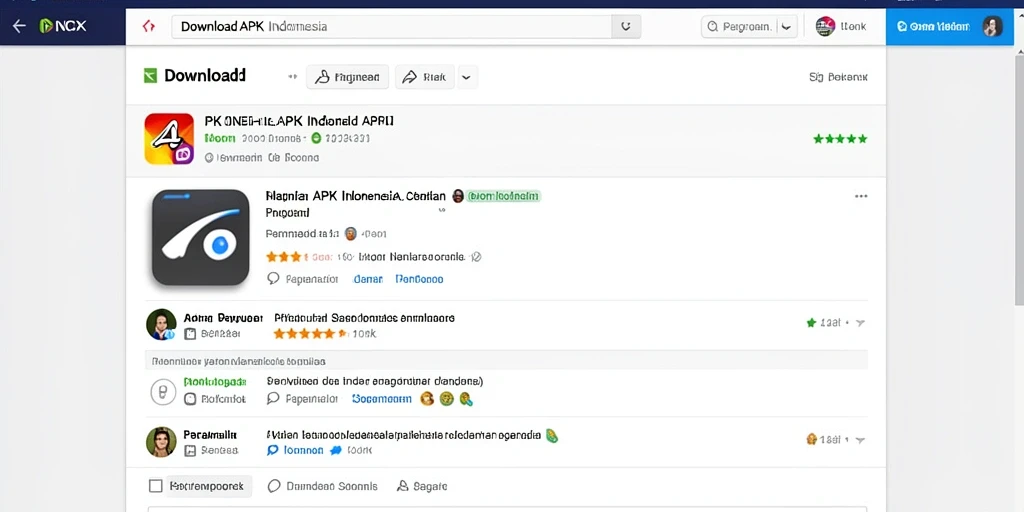
Task: Expand the dropdown arrow beside the share button
Action: tap(466, 77)
